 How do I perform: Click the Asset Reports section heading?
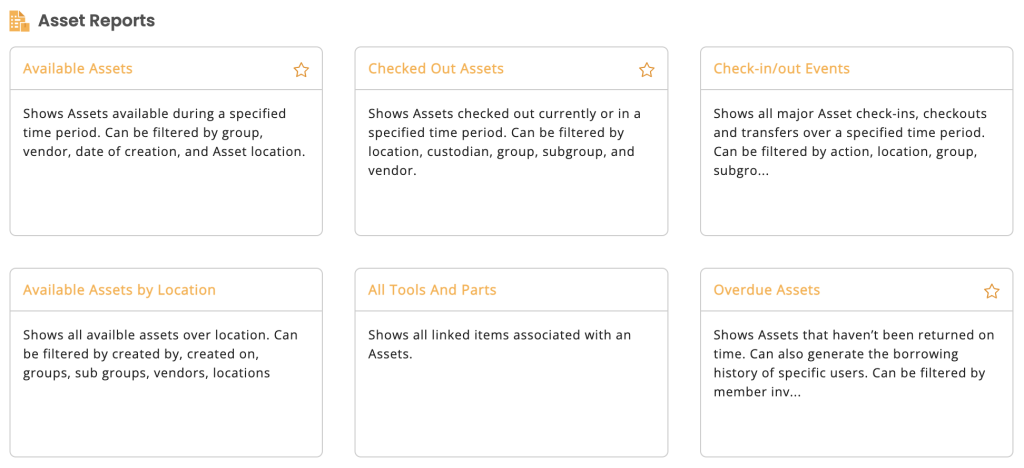(96, 21)
